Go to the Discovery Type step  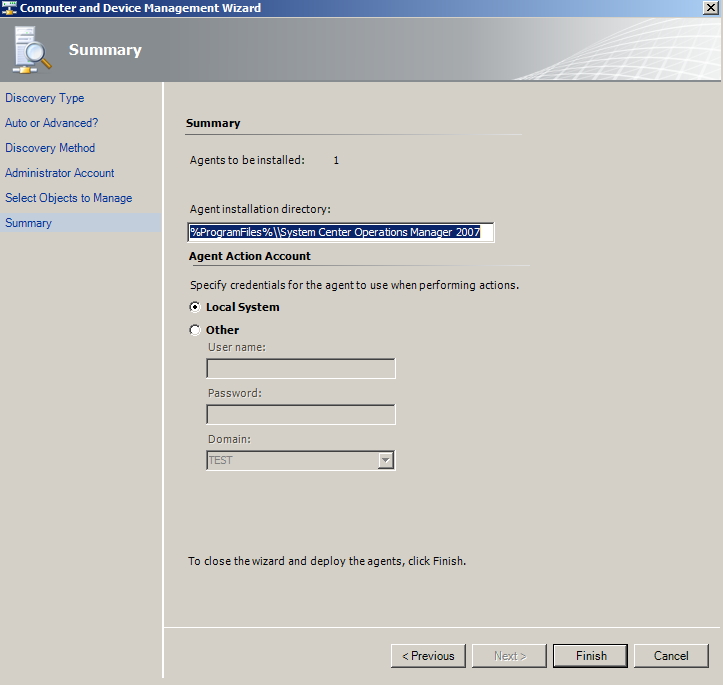click(x=45, y=98)
